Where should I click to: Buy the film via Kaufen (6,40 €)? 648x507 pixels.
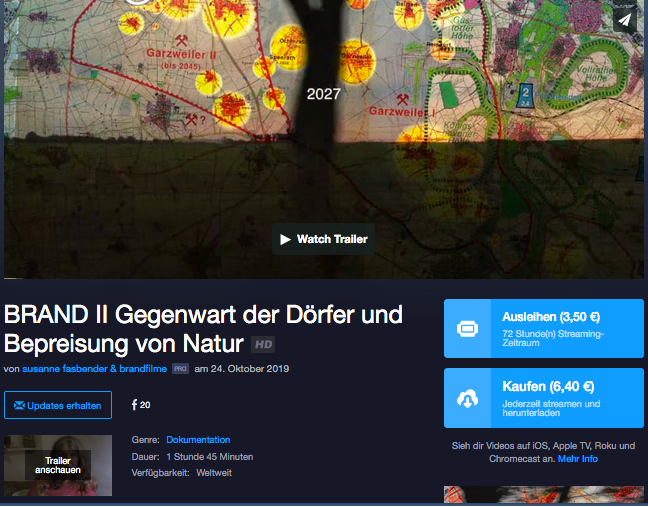tap(544, 398)
